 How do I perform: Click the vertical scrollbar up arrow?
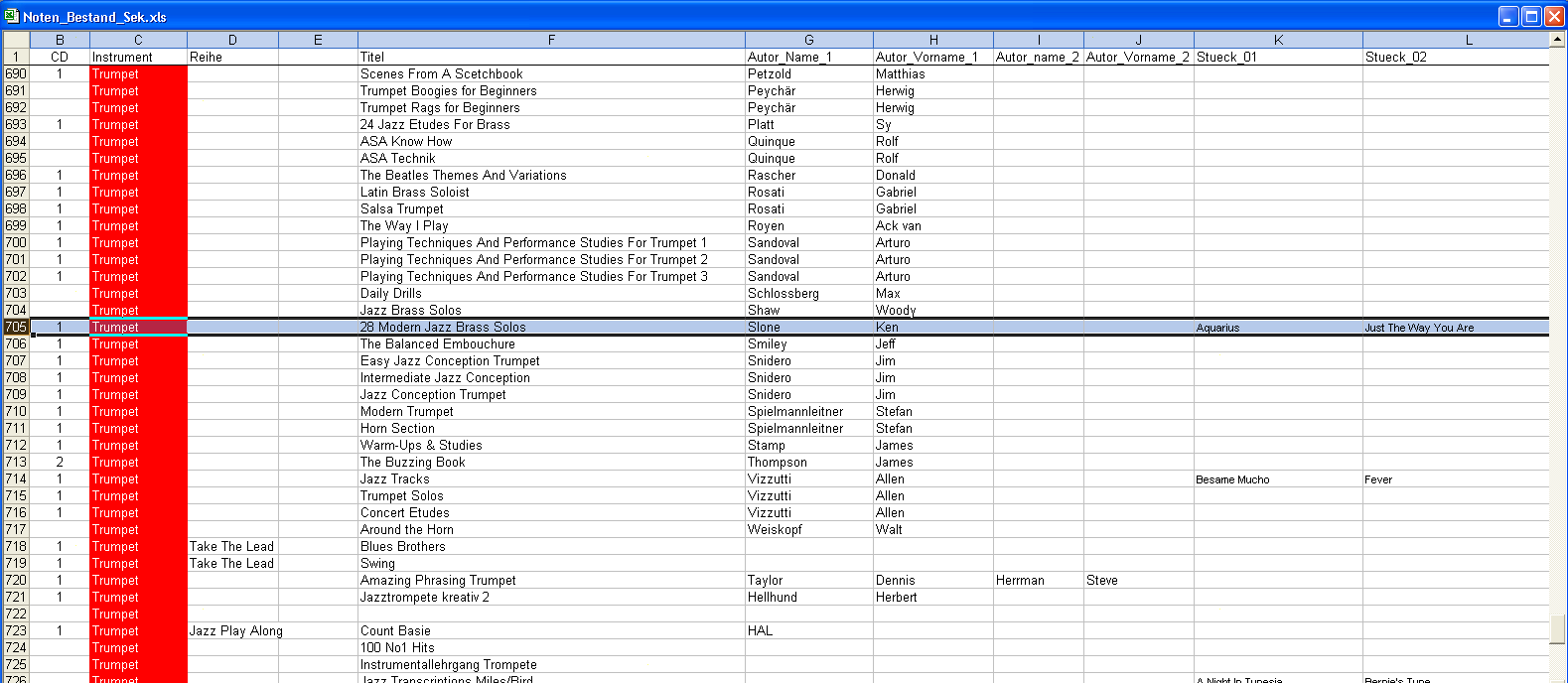click(x=1558, y=40)
